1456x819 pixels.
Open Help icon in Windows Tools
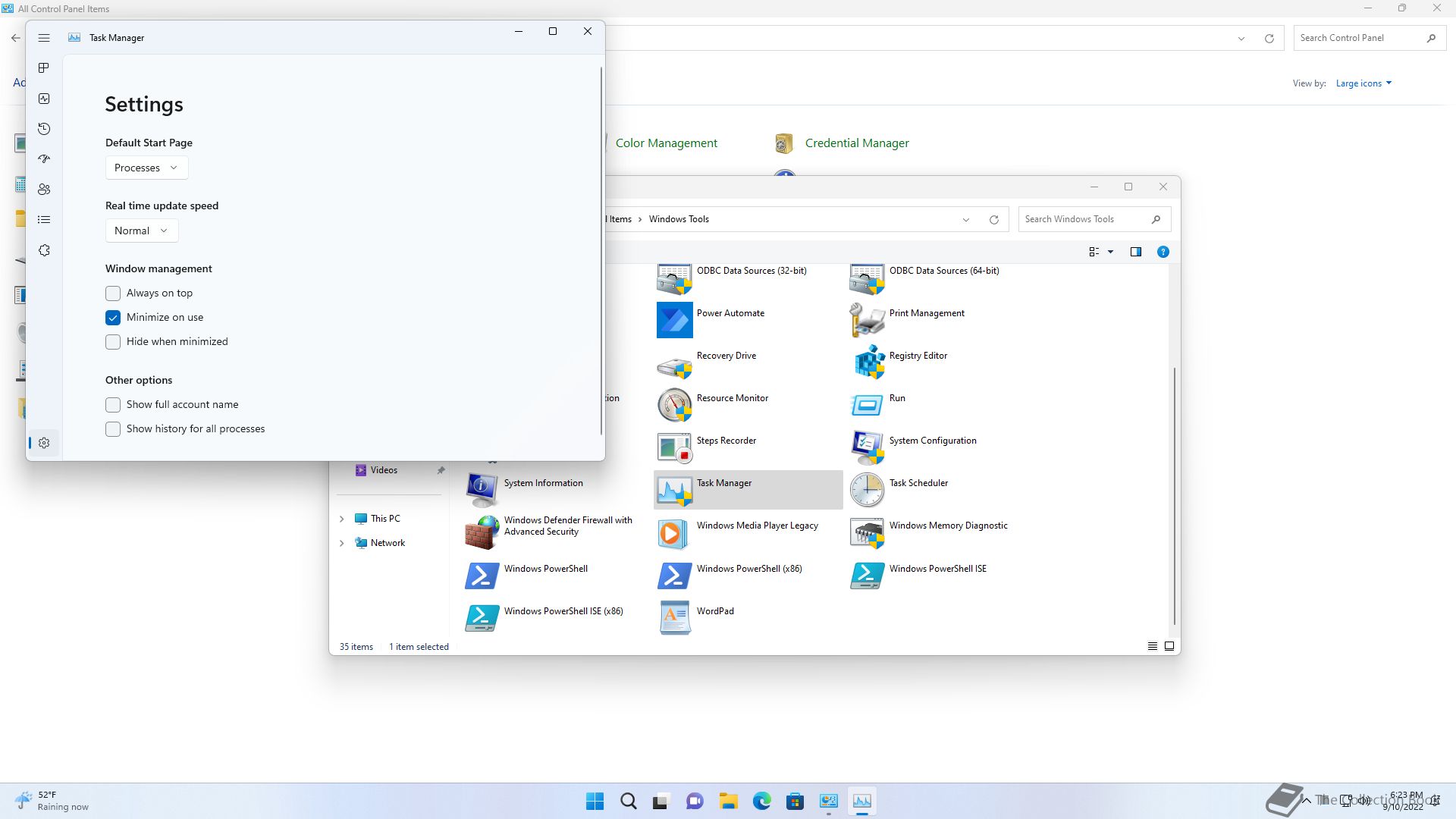coord(1163,252)
